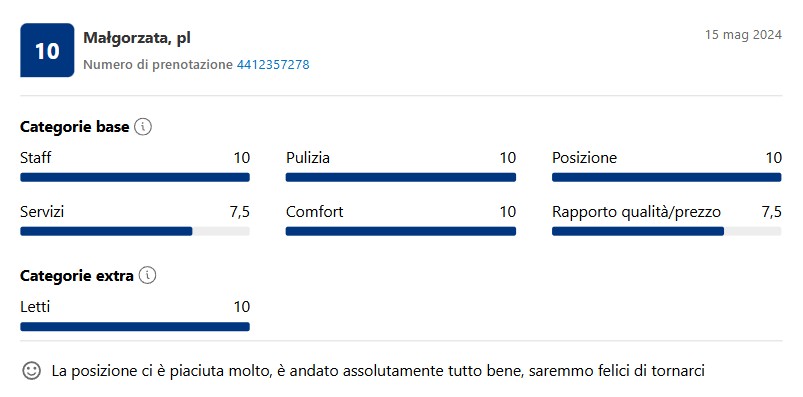Click the Rapporto qualità/prezzo rating bar
Viewport: 803px width, 397px height.
(667, 232)
